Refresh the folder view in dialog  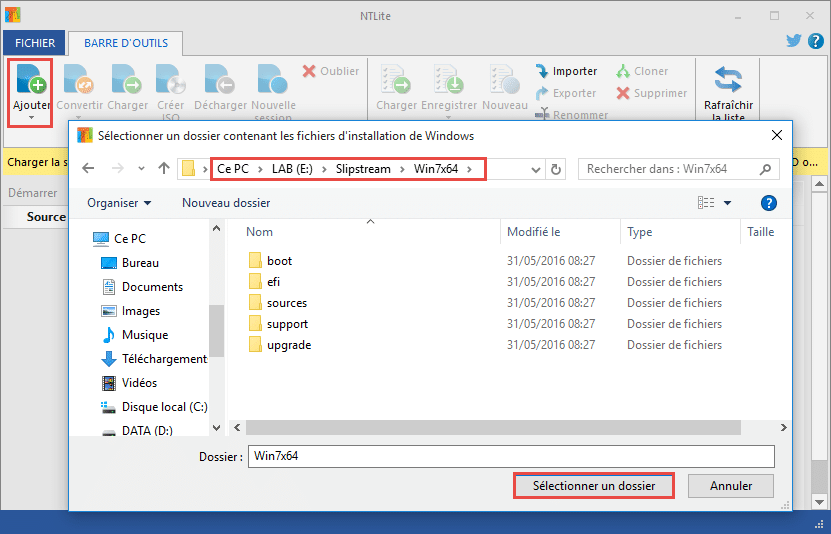(555, 170)
